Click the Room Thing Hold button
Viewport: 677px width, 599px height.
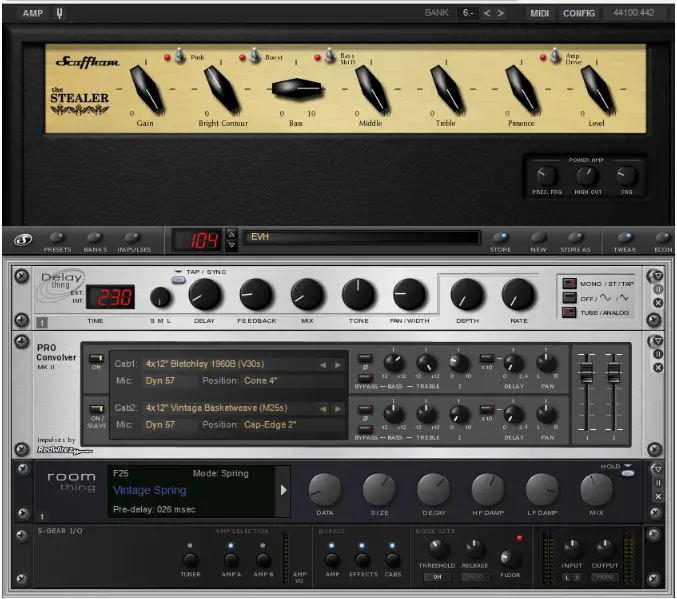click(x=628, y=473)
